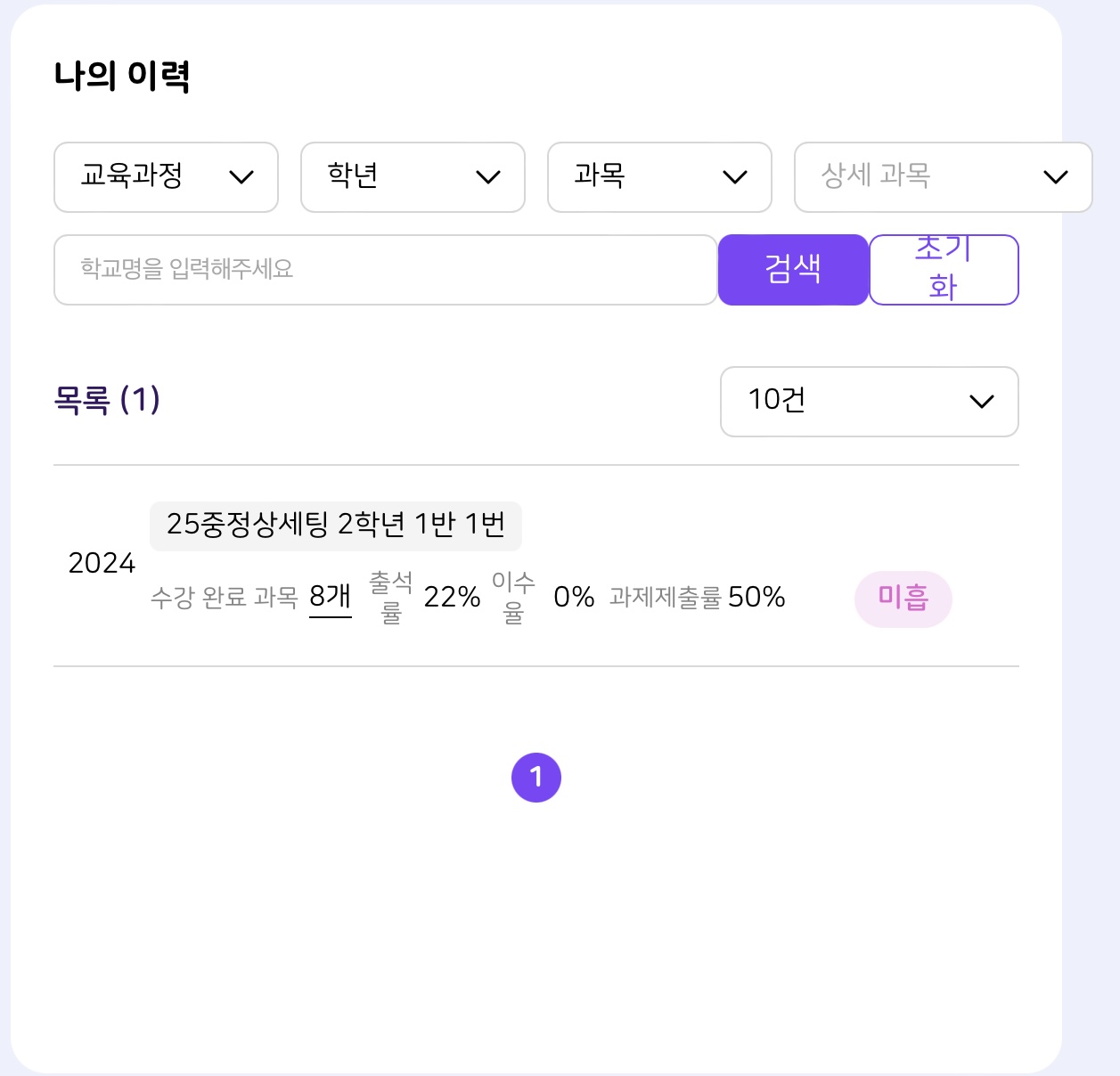Click the down arrow in 과목 selector
Image resolution: width=1120 pixels, height=1076 pixels.
point(735,177)
